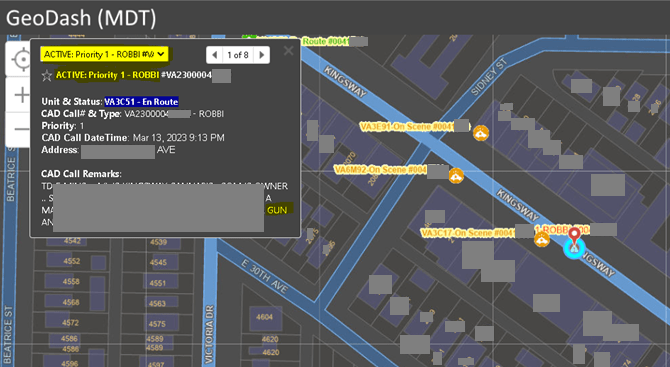Click the locate-me crosshair map button

tap(21, 59)
